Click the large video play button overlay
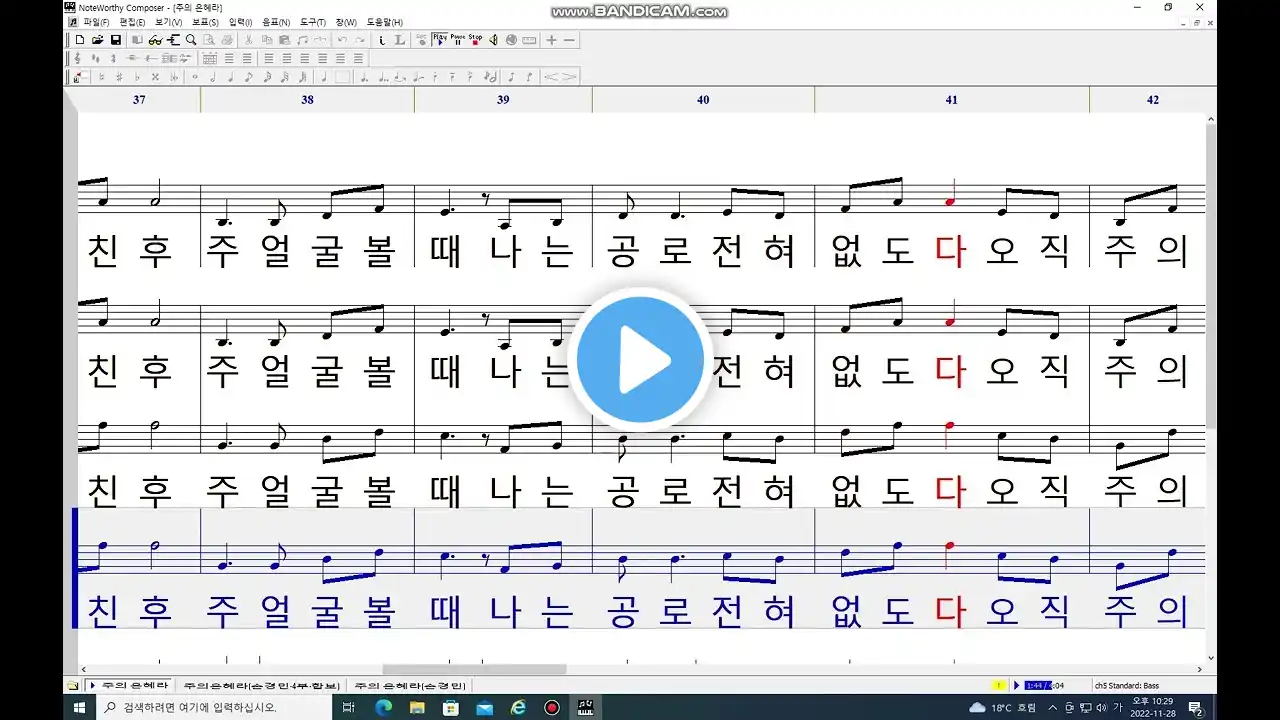Viewport: 1280px width, 720px height. pos(640,360)
